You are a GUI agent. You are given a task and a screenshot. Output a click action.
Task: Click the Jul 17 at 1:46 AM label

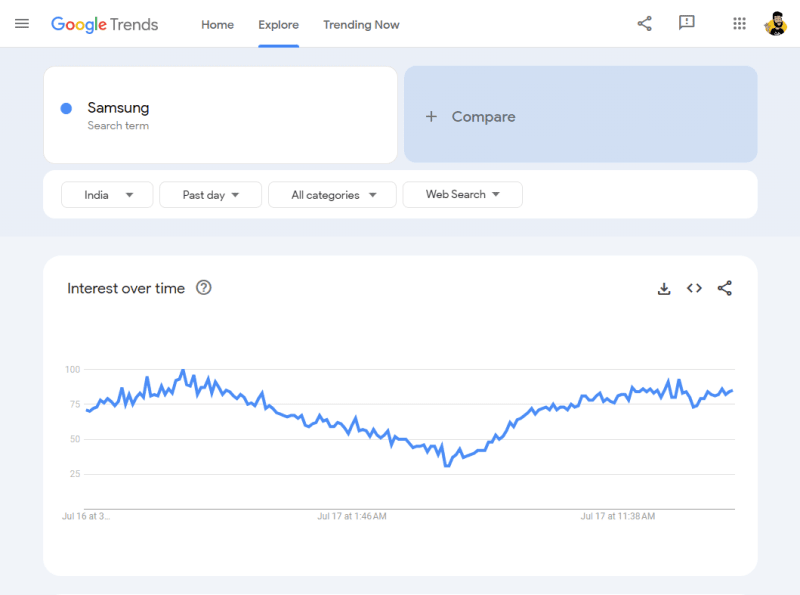tap(352, 516)
